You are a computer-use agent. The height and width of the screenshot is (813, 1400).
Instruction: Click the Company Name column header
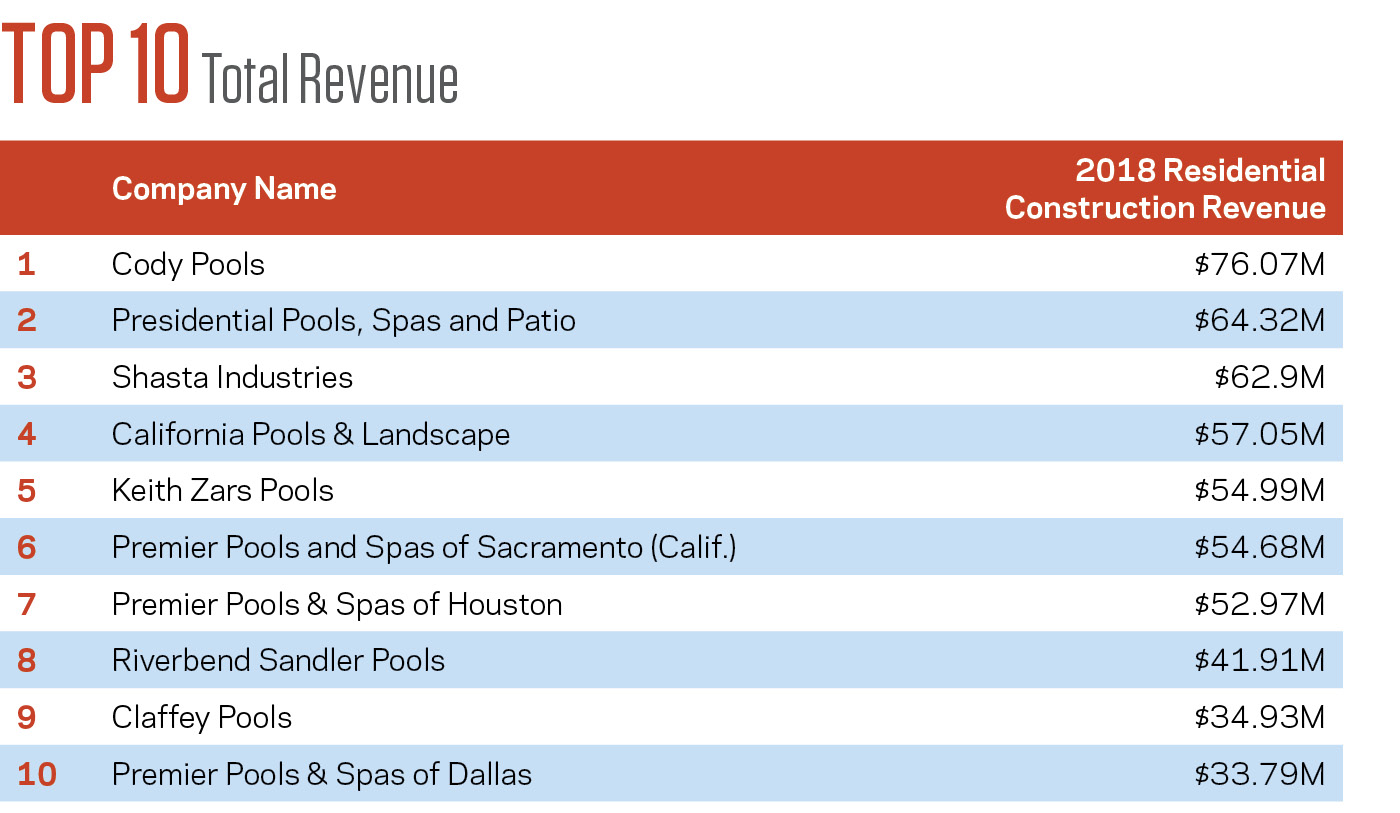click(224, 189)
